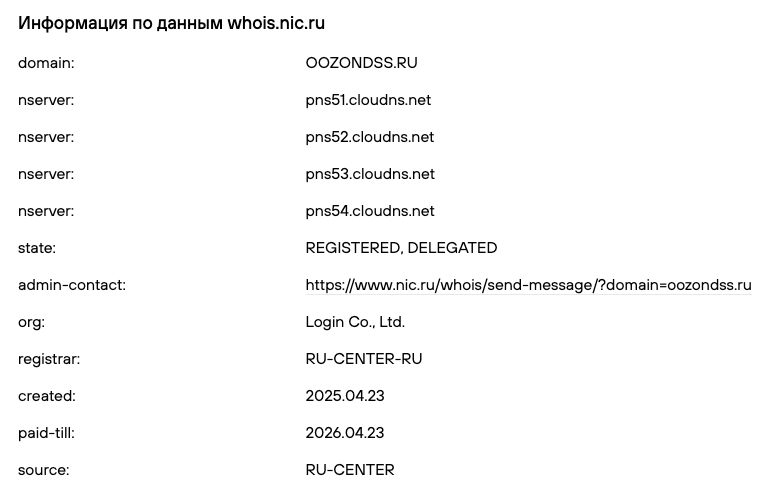The height and width of the screenshot is (492, 769).
Task: Click the domain value OOZONDSS.RU
Action: pyautogui.click(x=361, y=63)
